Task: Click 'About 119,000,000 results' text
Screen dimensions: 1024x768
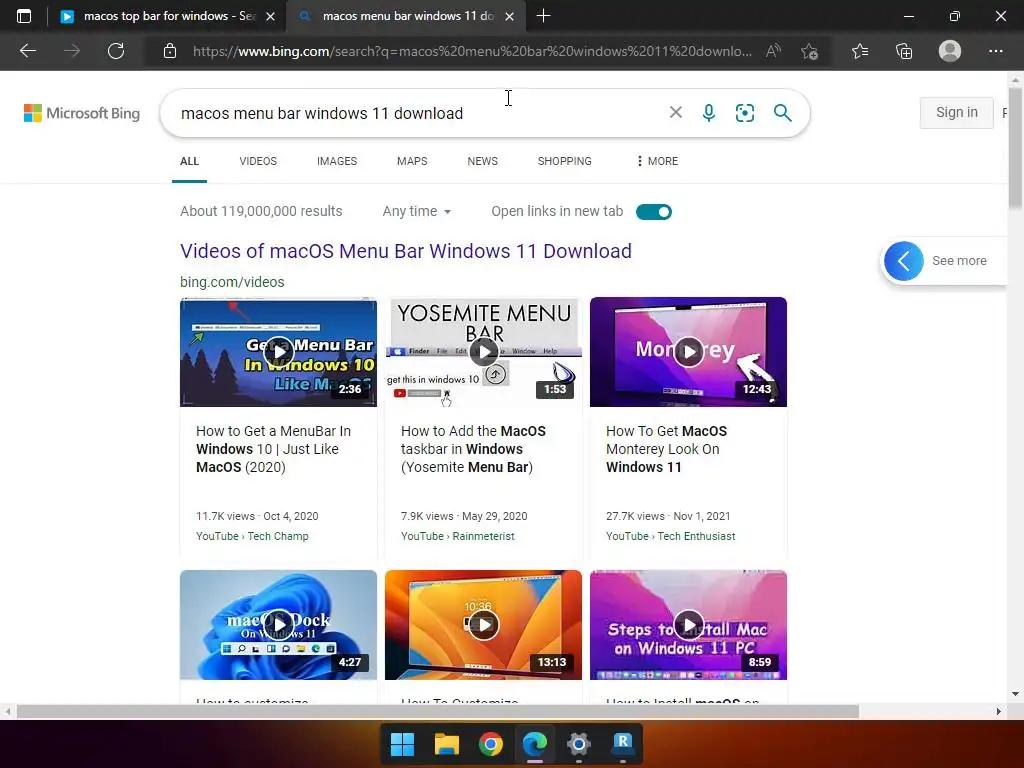Action: tap(261, 211)
